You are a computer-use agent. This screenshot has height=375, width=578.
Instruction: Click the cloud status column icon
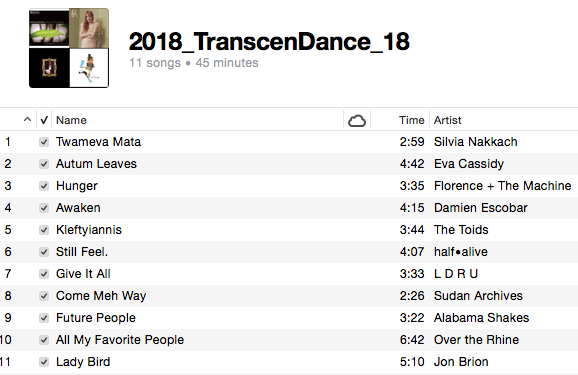(x=357, y=121)
